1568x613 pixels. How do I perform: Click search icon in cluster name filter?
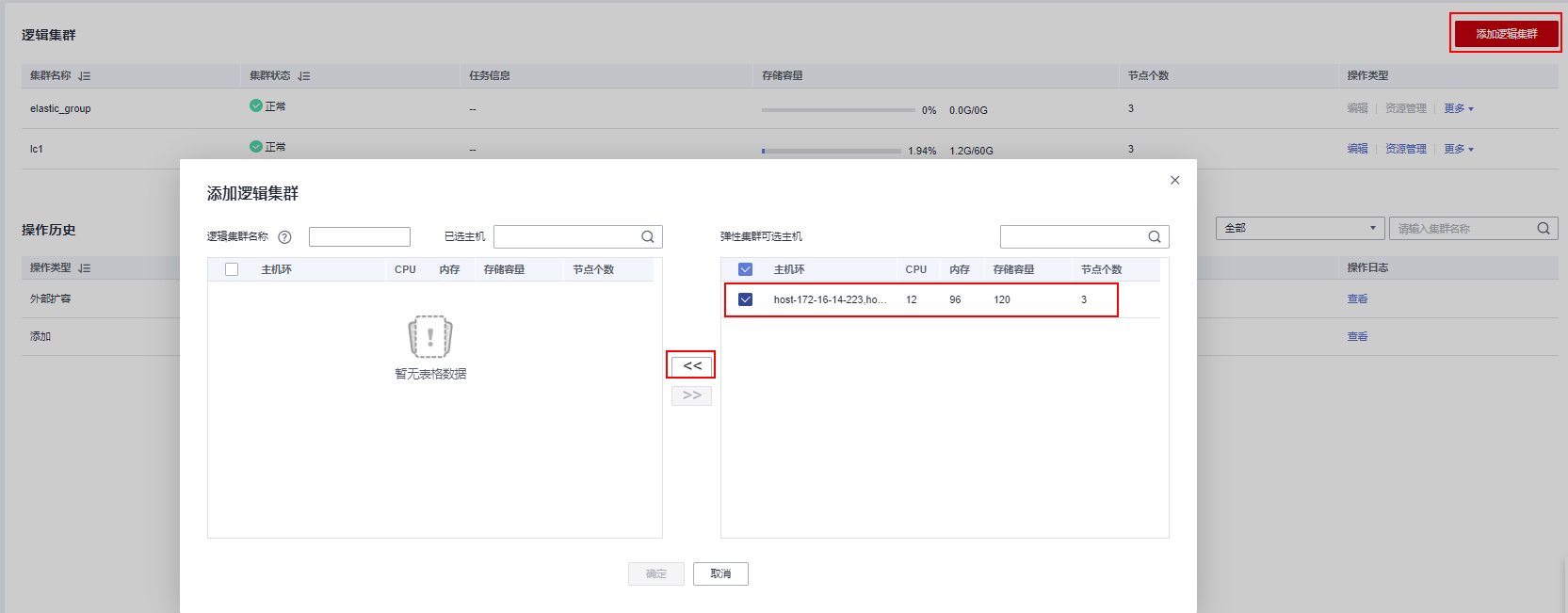(x=1544, y=228)
